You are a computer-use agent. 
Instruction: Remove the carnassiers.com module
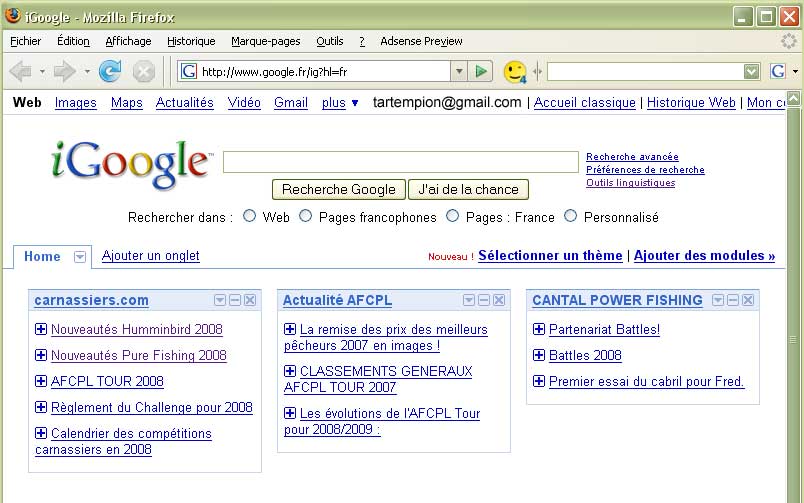tap(250, 300)
